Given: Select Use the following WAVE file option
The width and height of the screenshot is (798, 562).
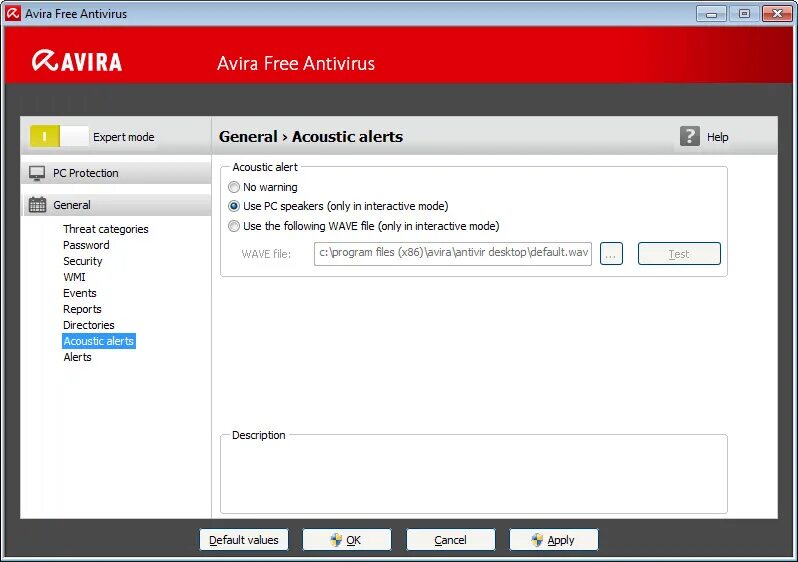Looking at the screenshot, I should pos(234,226).
